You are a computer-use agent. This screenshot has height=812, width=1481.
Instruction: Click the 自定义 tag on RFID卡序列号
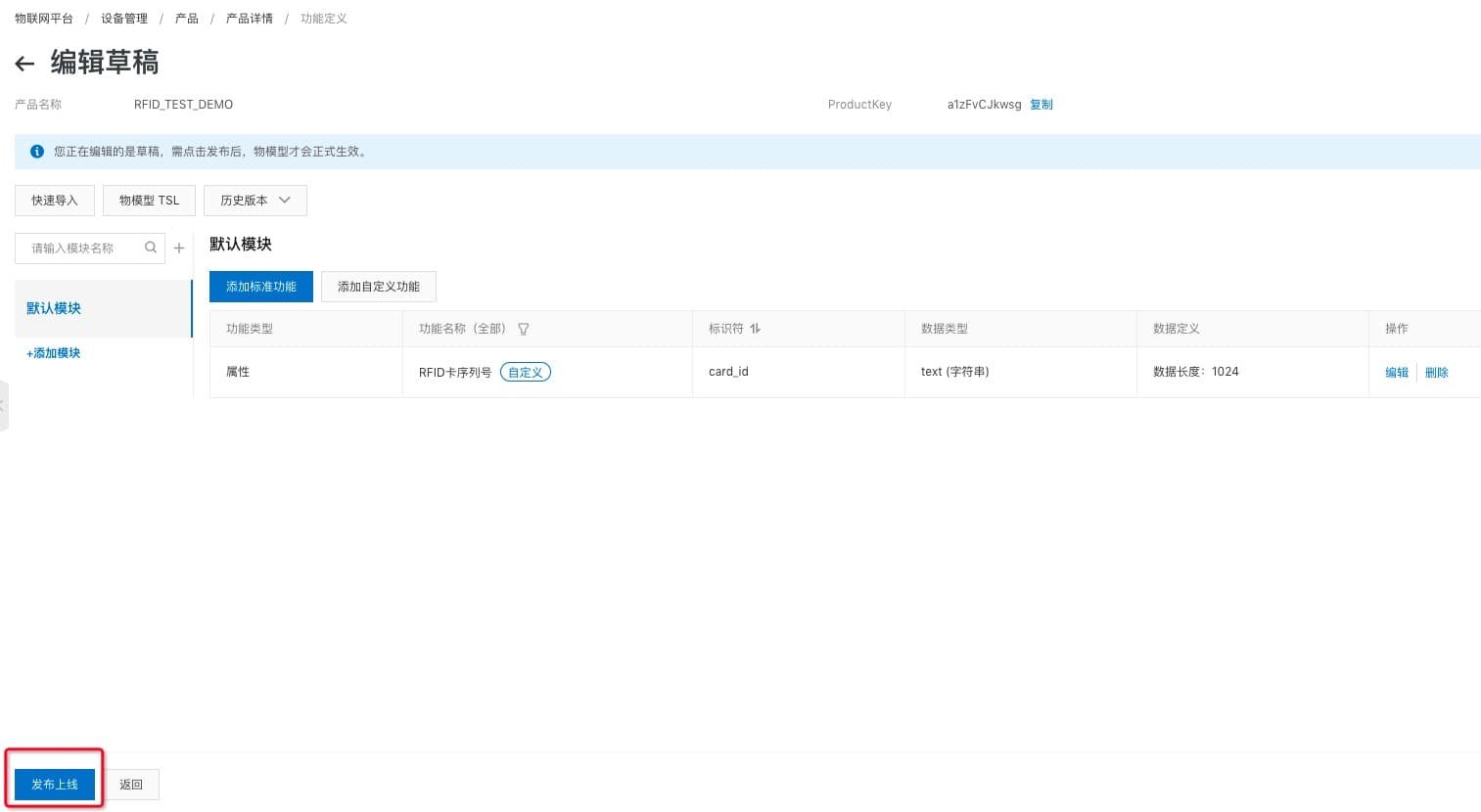[526, 372]
